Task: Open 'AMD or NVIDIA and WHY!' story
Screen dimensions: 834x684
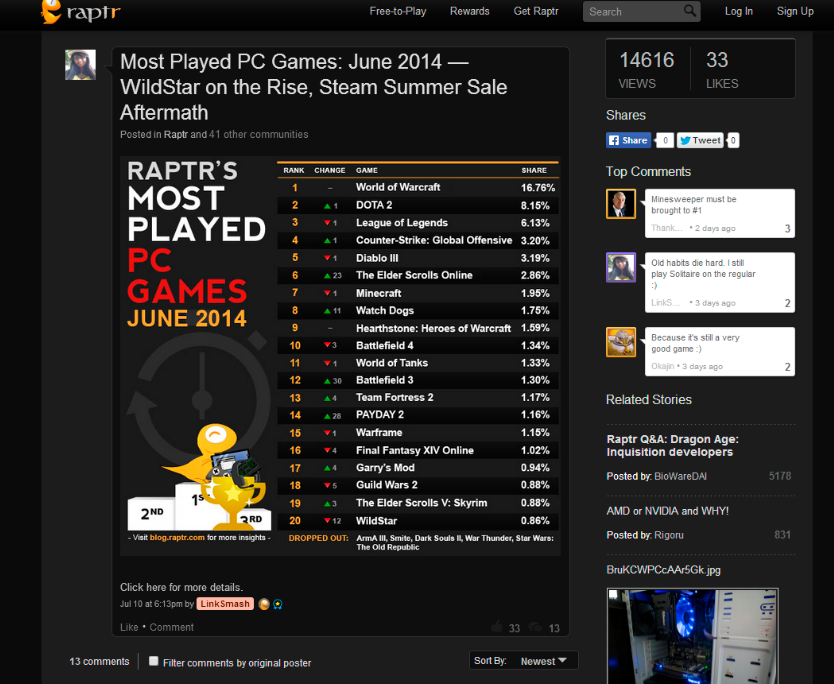Action: point(668,511)
